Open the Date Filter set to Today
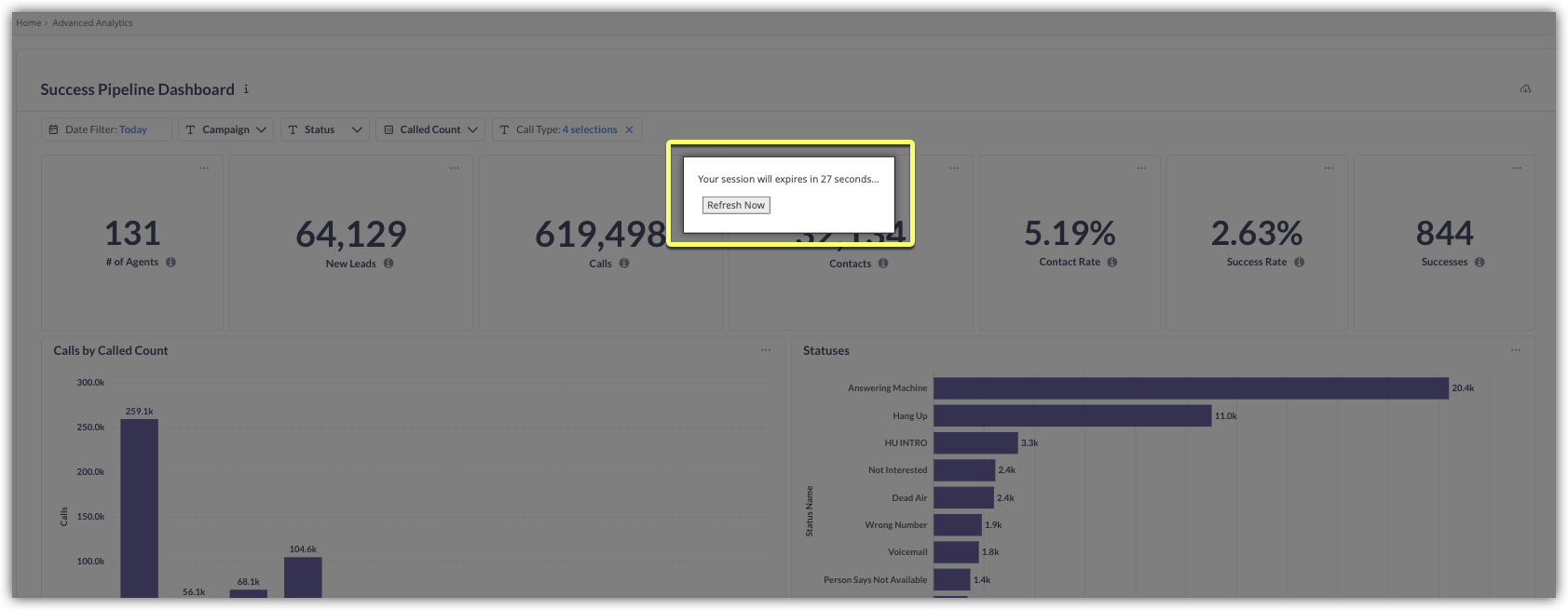Viewport: 1568px width, 610px height. click(106, 129)
